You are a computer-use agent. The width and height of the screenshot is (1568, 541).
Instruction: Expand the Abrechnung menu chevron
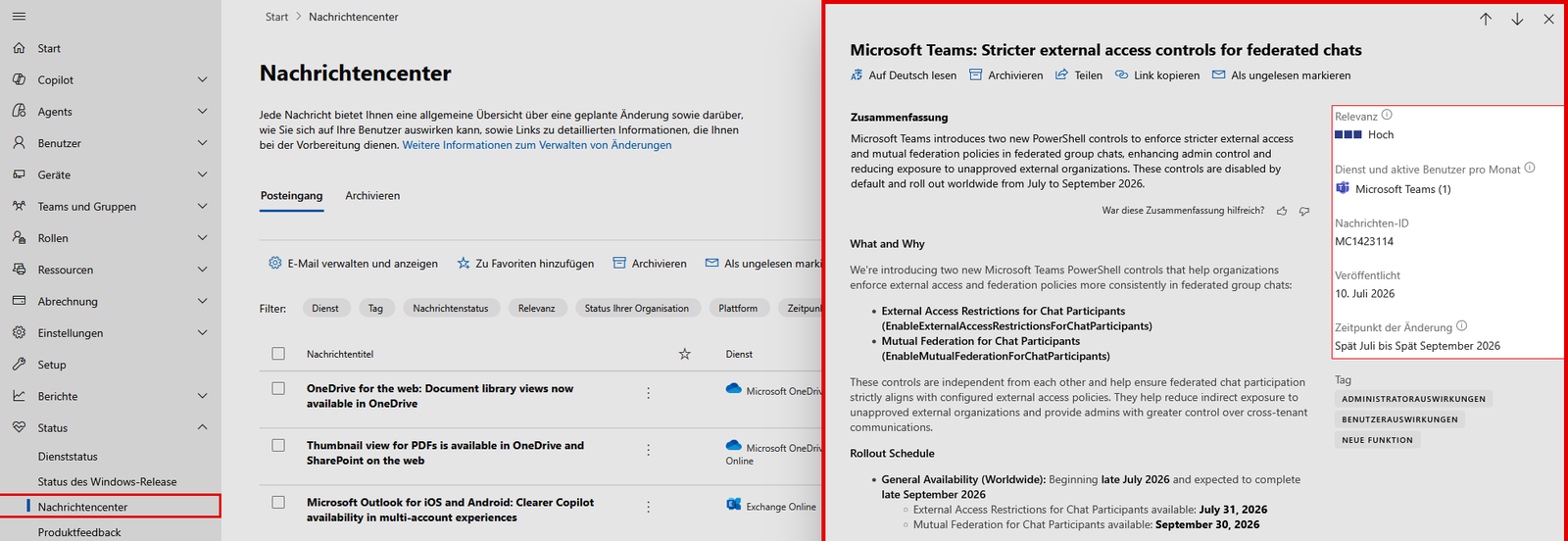pos(203,301)
